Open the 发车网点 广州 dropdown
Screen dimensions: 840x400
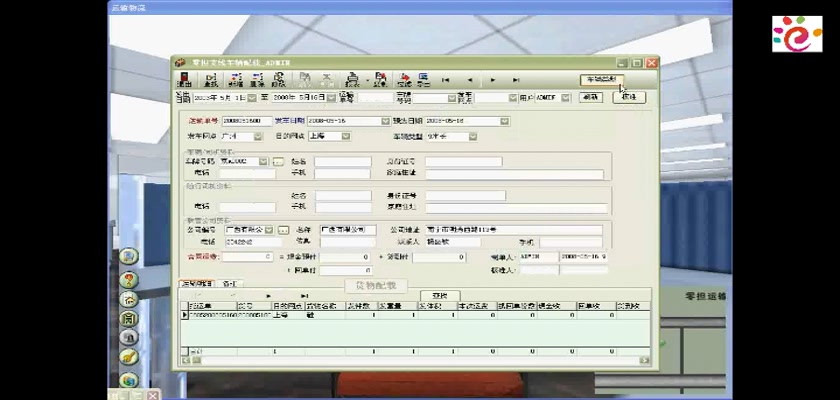(x=258, y=137)
